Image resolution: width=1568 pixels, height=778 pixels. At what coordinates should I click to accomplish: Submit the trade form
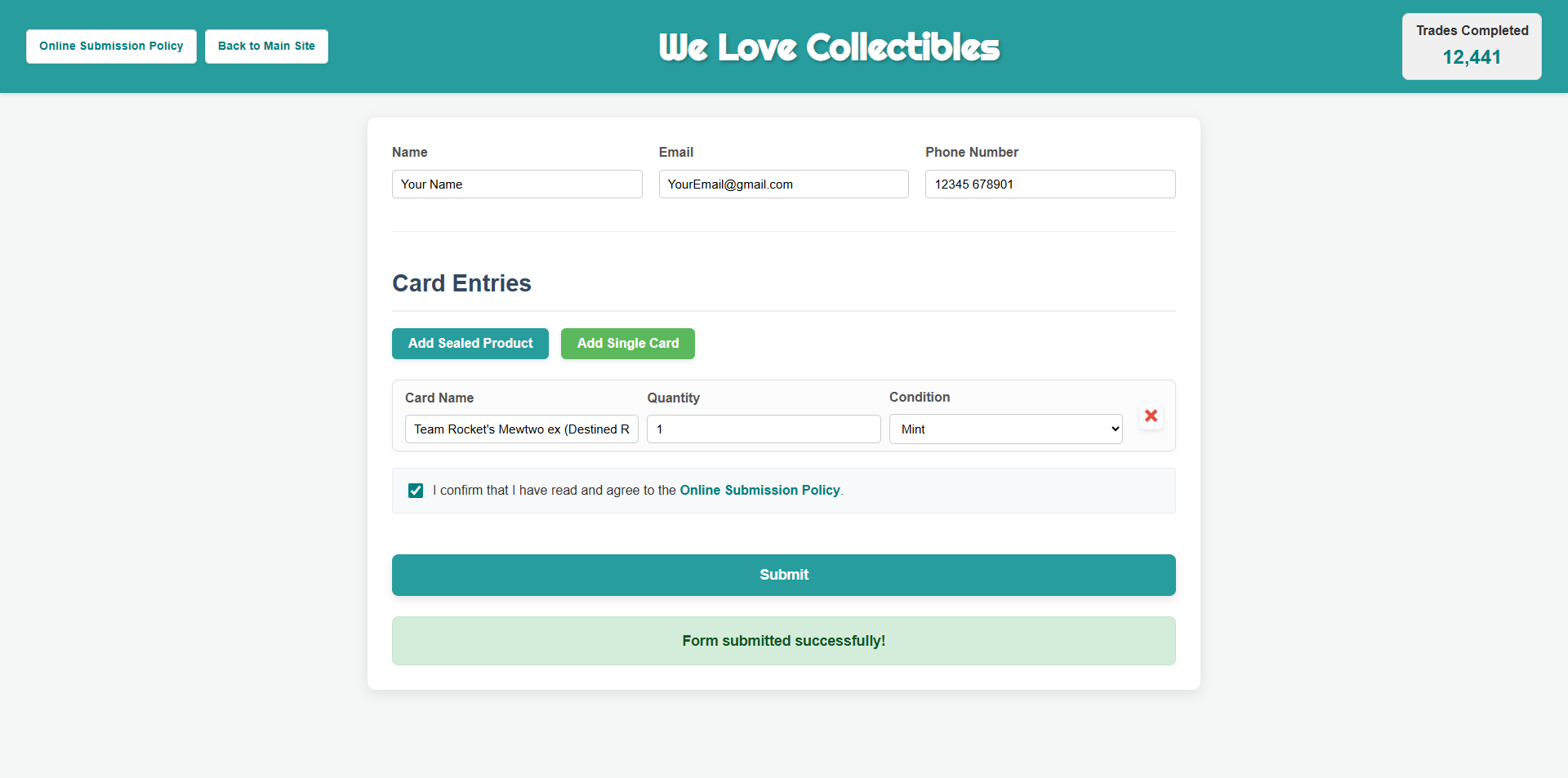(784, 575)
